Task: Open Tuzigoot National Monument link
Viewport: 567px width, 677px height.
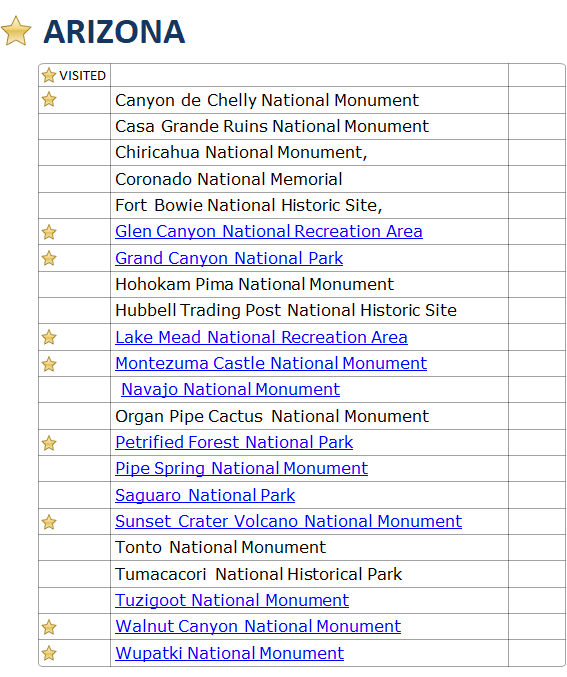Action: click(x=232, y=600)
